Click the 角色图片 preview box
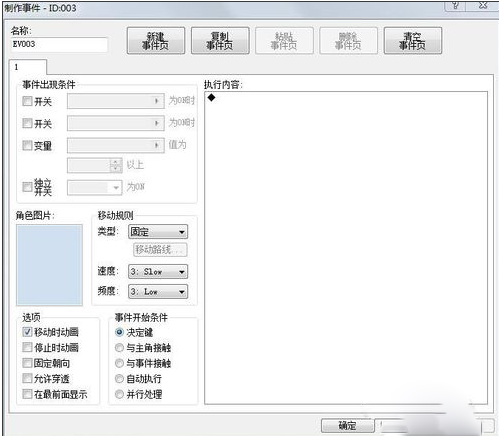The image size is (499, 436). click(49, 265)
